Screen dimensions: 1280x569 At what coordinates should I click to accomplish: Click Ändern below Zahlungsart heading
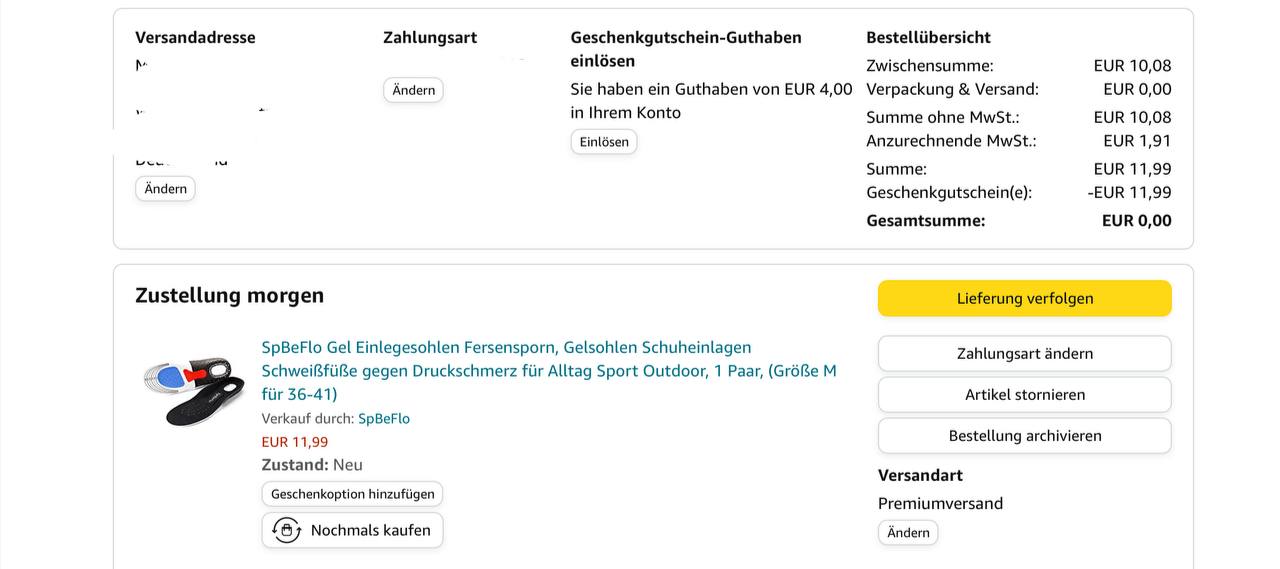[x=413, y=90]
